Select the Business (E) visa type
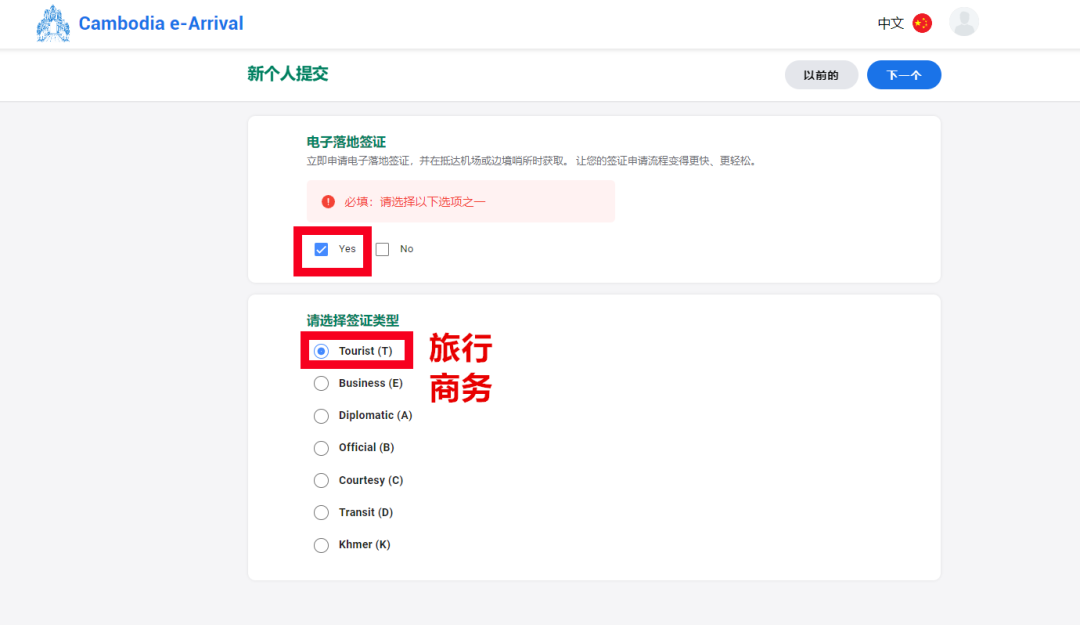 point(321,383)
